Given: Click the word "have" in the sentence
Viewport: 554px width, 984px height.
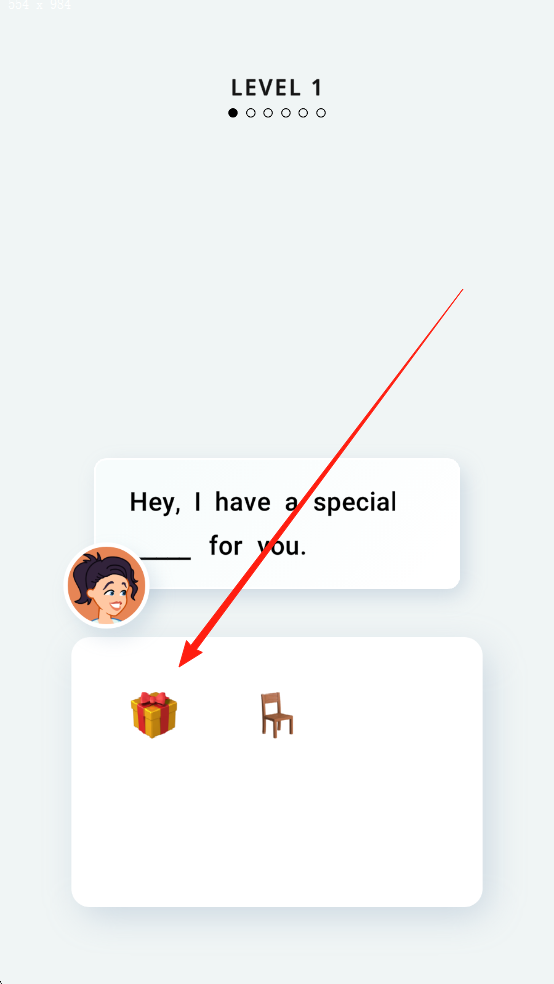Looking at the screenshot, I should click(242, 503).
